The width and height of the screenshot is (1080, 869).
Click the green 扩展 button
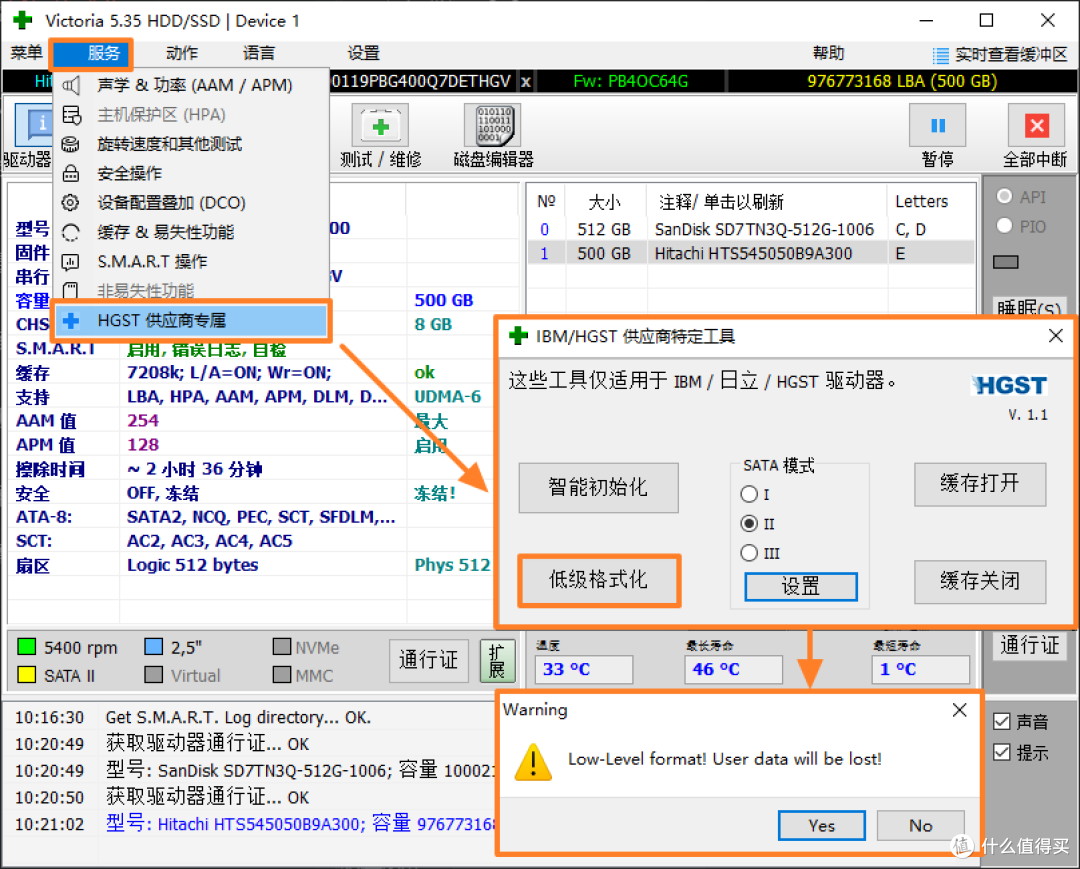point(497,661)
